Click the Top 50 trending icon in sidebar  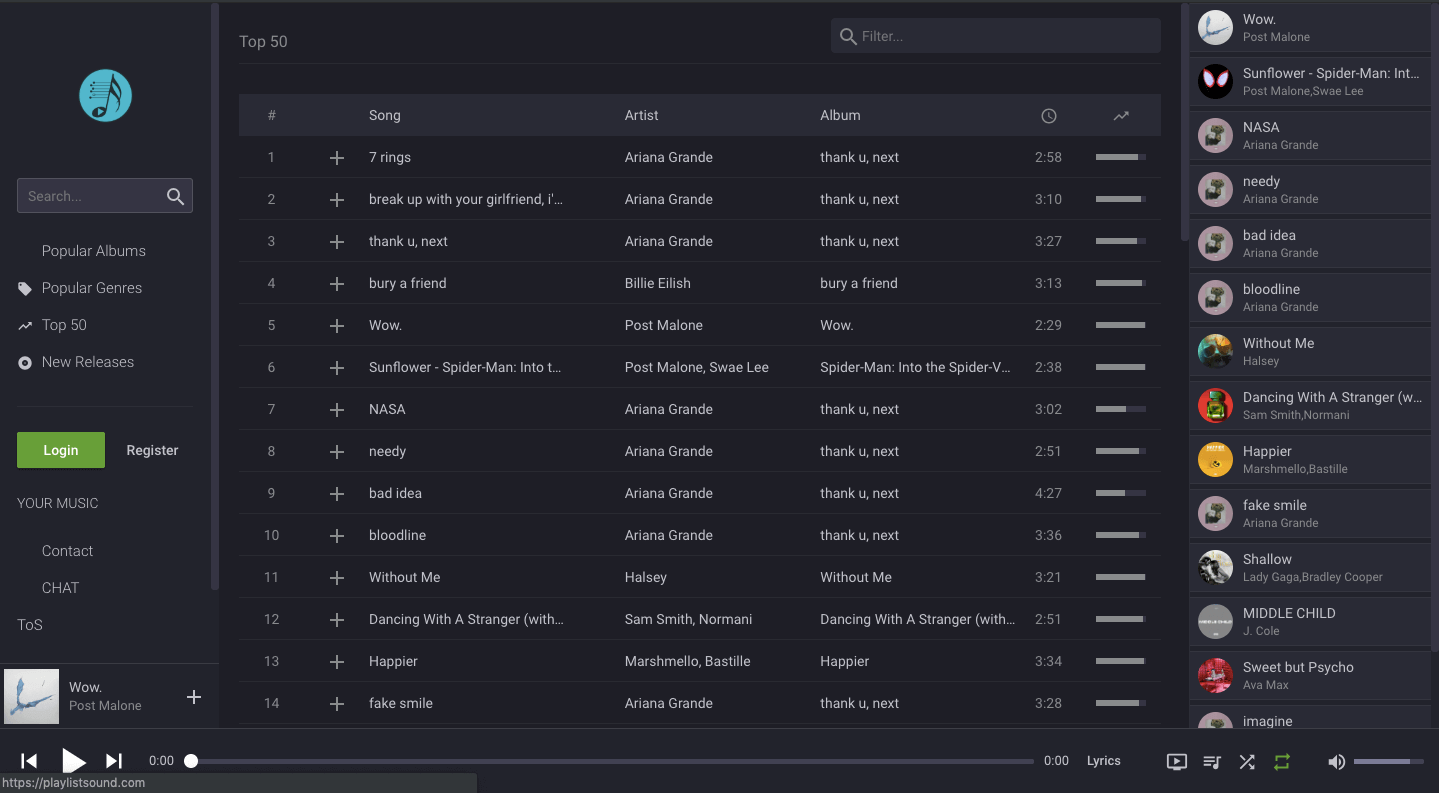click(x=25, y=326)
